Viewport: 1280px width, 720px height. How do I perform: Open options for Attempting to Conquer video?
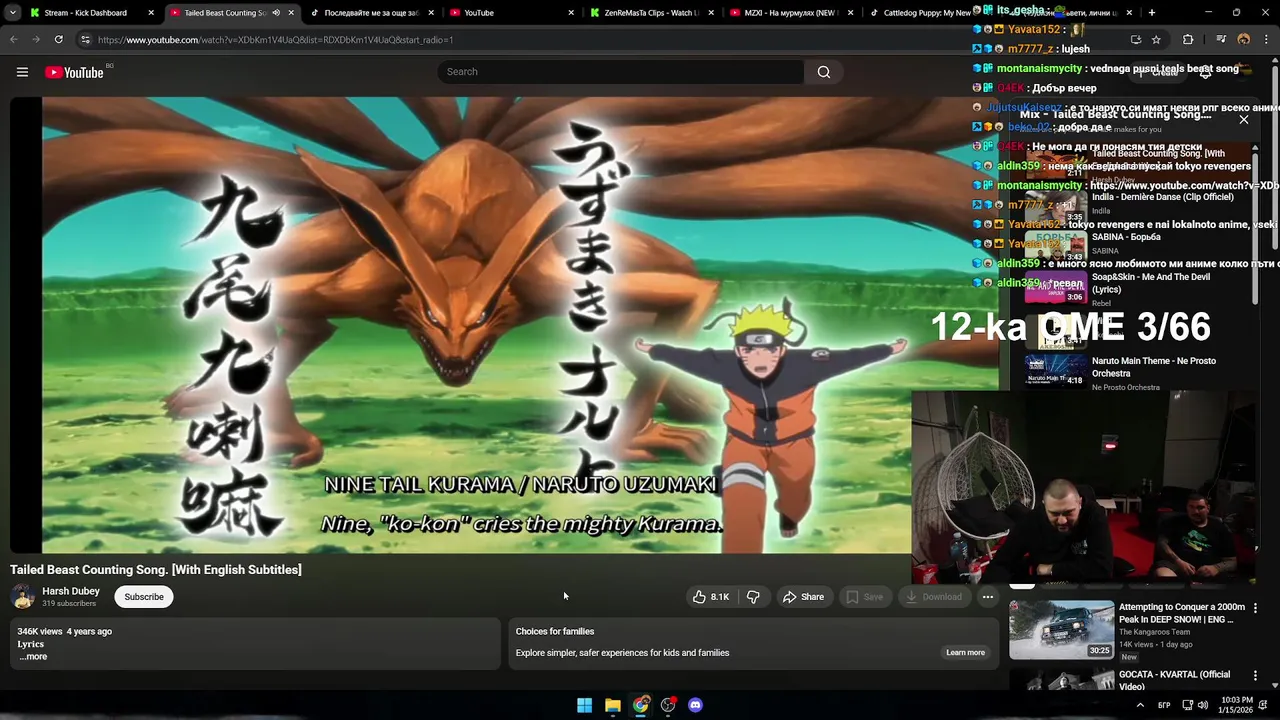point(1255,608)
